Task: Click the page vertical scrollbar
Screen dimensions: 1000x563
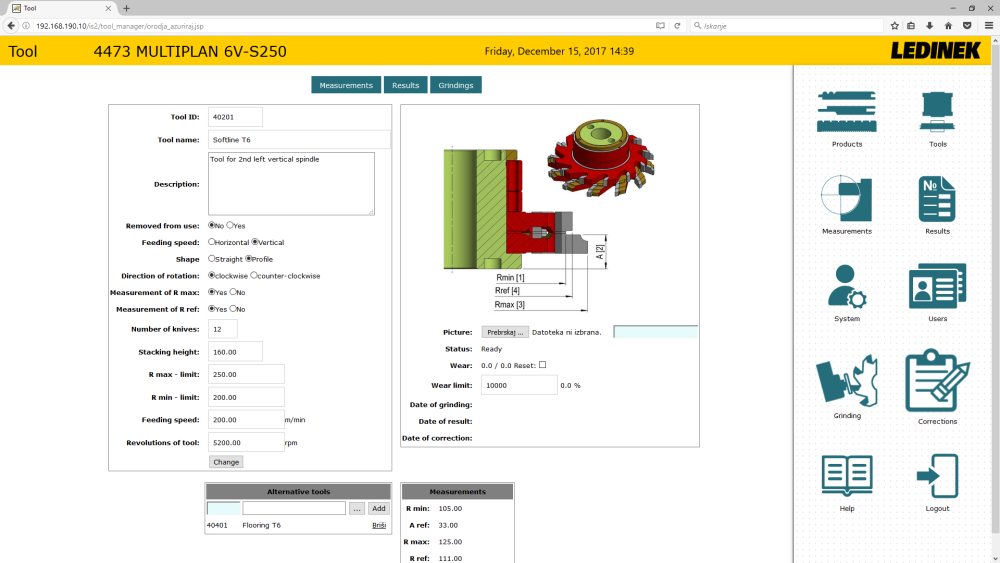Action: tap(995, 287)
